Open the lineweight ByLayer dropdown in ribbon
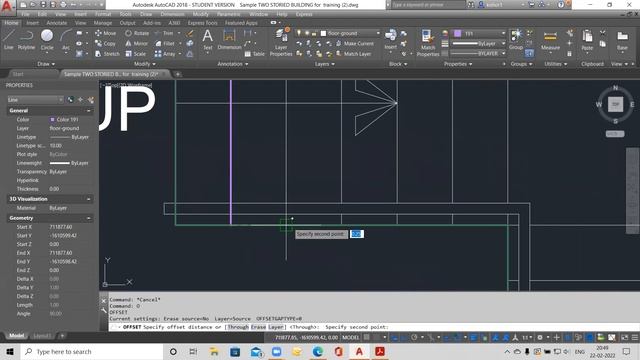Viewport: 640px width, 360px height. point(478,43)
